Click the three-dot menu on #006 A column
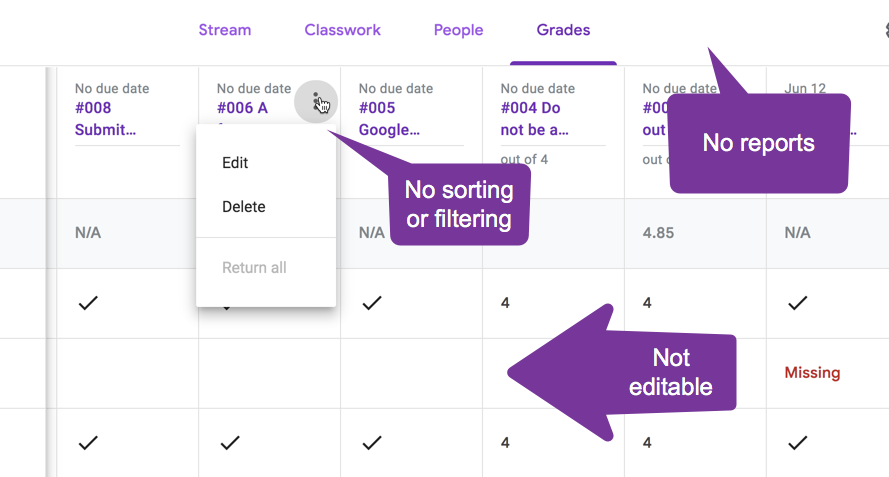Screen dimensions: 889x477 [316, 102]
